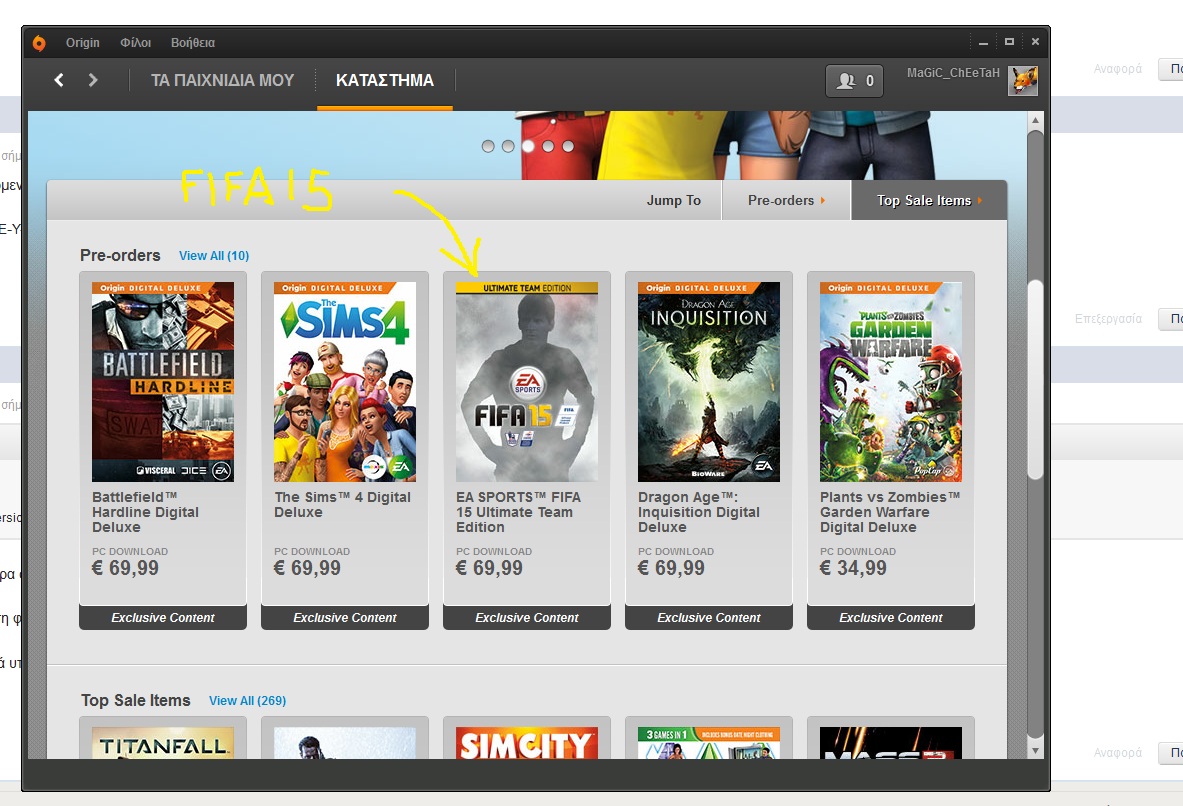Open the Φίλοι menu

pyautogui.click(x=136, y=43)
